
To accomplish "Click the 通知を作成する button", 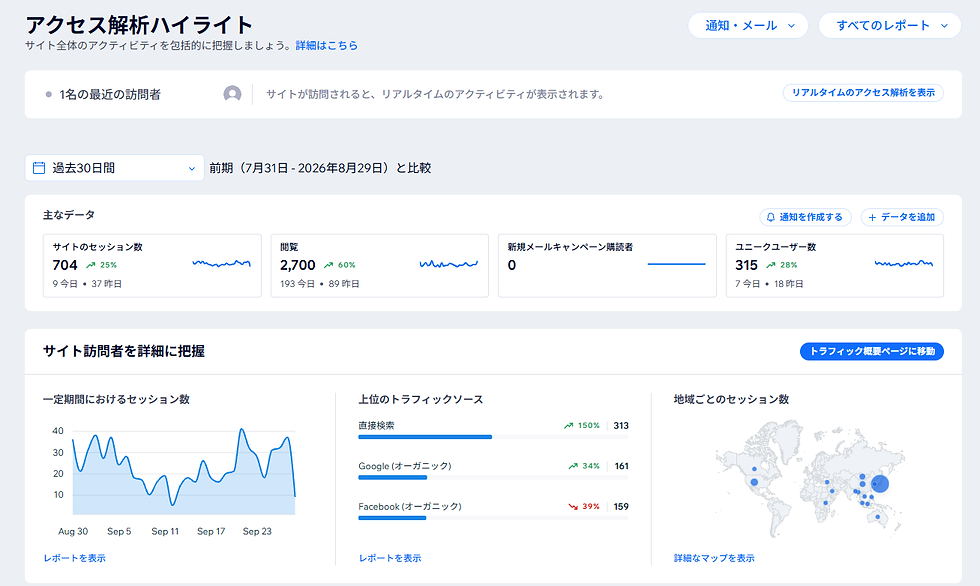I will click(805, 217).
